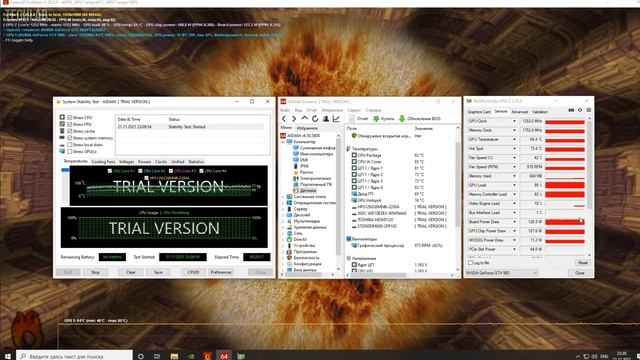Click the Save button
The image size is (640, 360).
pos(158,272)
